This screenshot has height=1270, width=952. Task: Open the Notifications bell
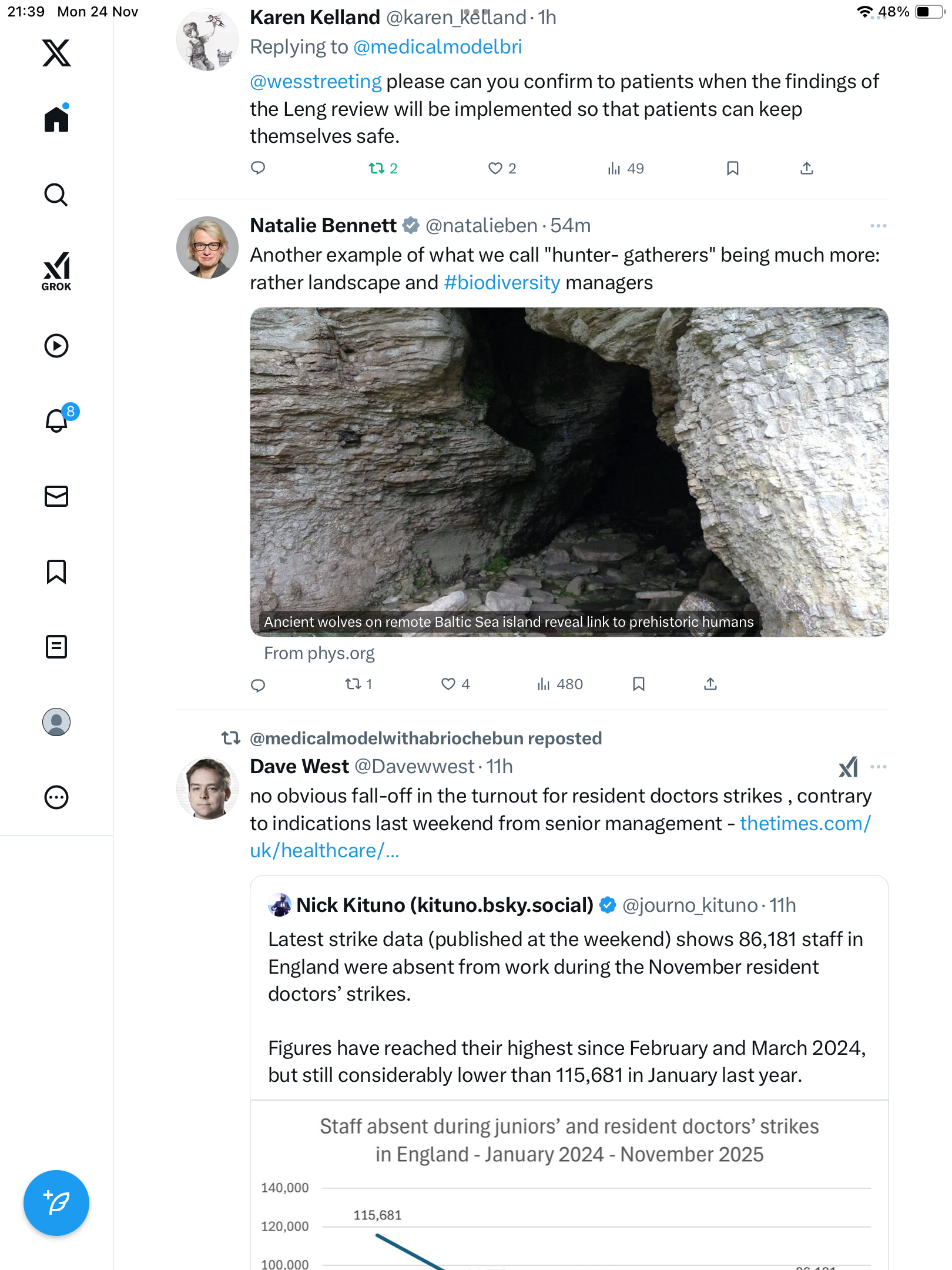click(56, 421)
